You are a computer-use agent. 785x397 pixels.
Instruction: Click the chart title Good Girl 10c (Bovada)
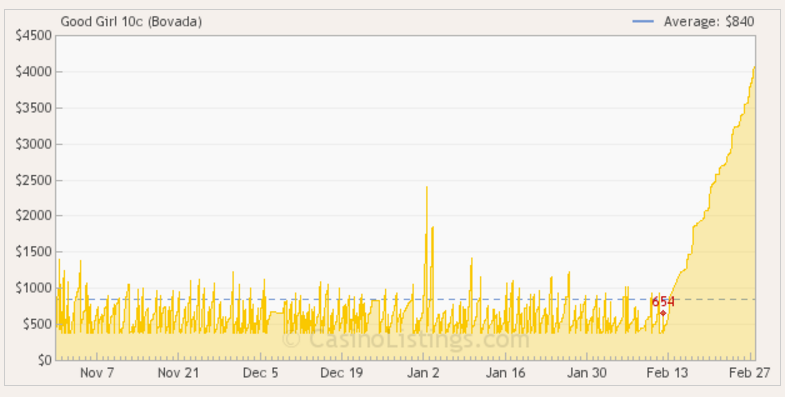pos(131,22)
